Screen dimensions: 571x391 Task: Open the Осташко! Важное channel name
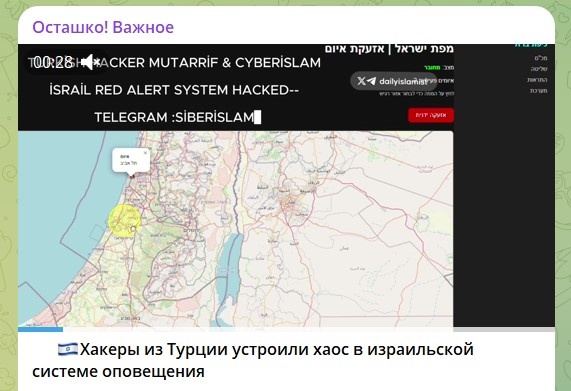(x=103, y=27)
